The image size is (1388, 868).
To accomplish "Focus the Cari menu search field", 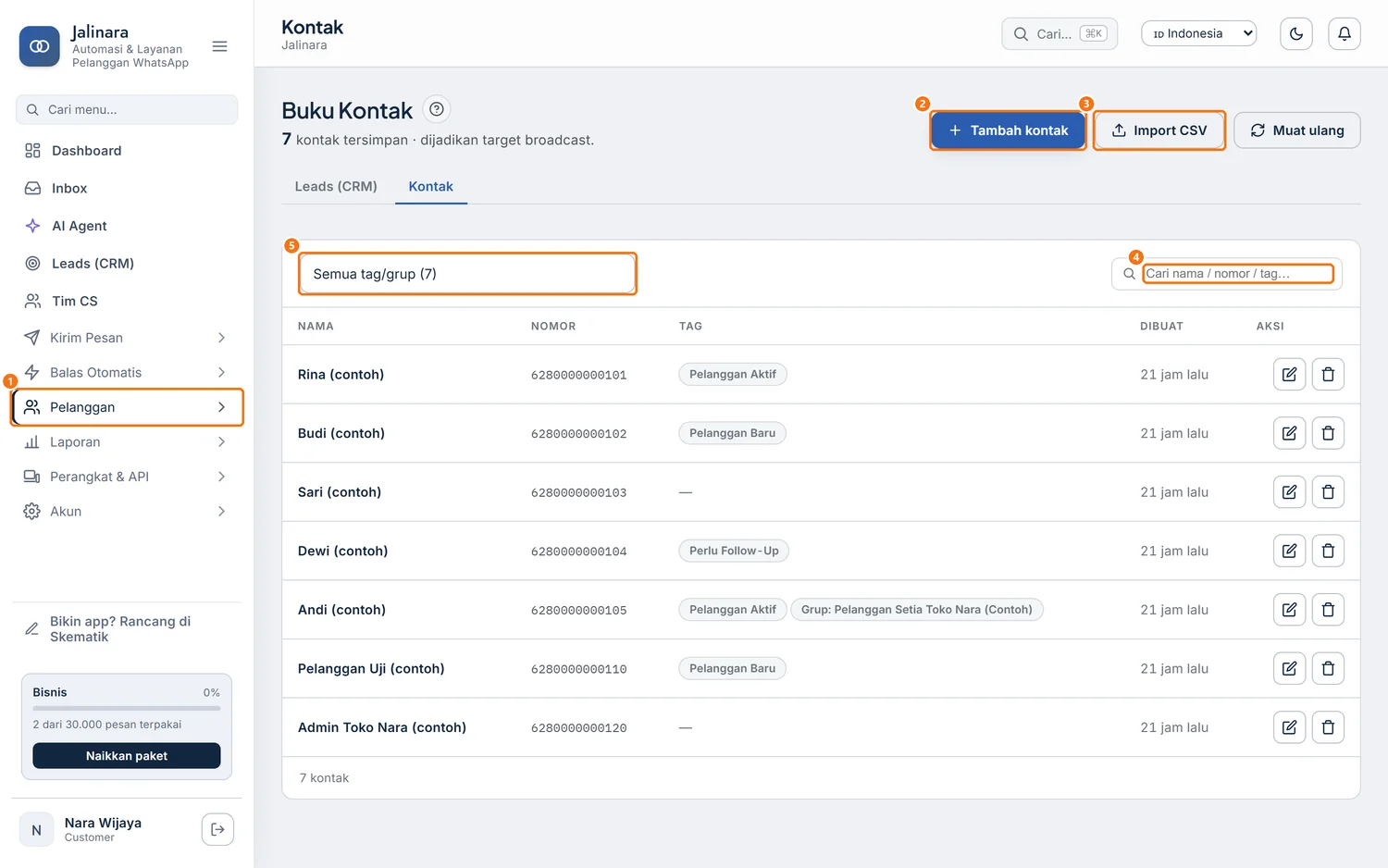I will click(x=127, y=109).
